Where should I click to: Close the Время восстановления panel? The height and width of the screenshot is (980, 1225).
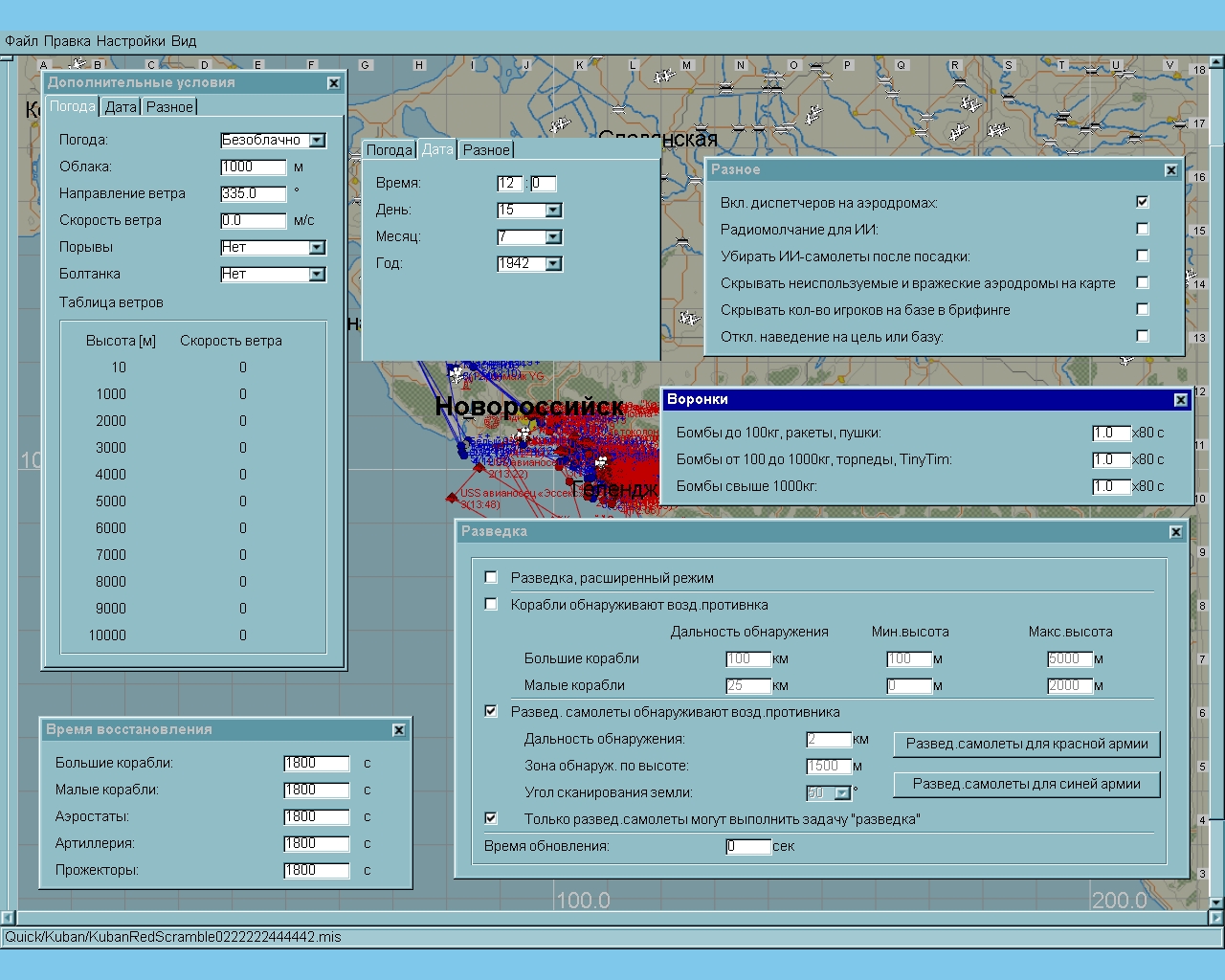[x=399, y=730]
